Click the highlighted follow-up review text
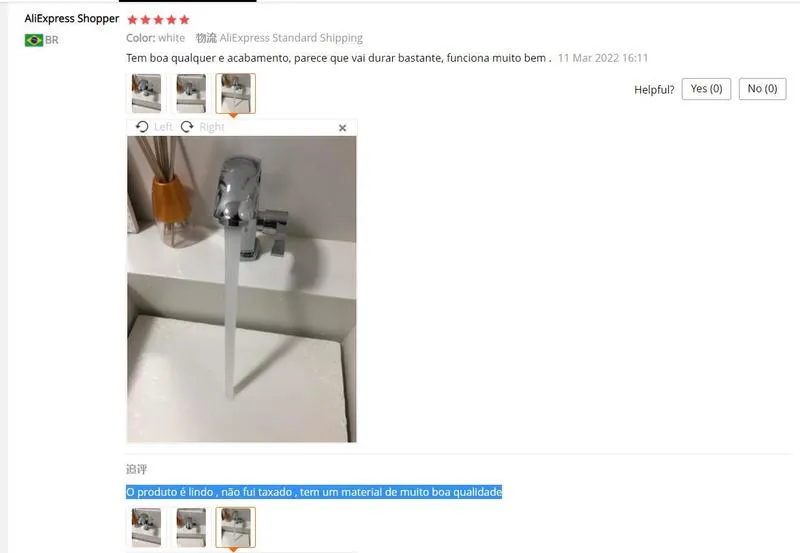The height and width of the screenshot is (553, 800). tap(314, 492)
